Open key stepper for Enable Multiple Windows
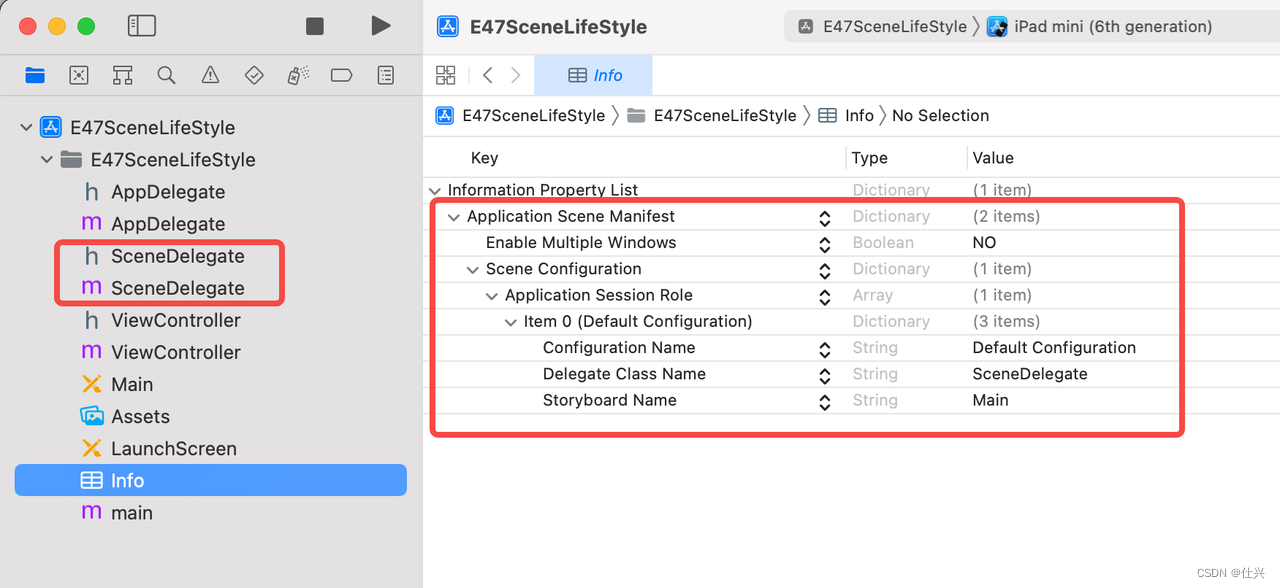Screen dimensions: 1280x588 pos(825,244)
